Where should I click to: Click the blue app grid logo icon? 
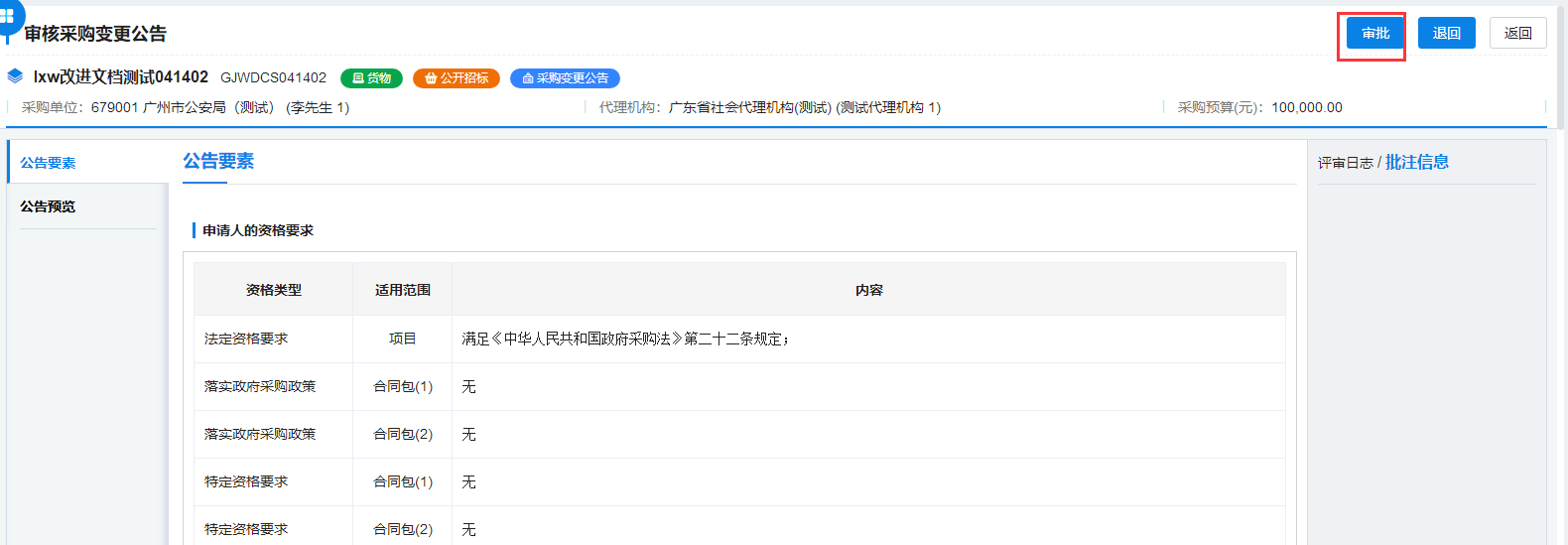[x=8, y=15]
